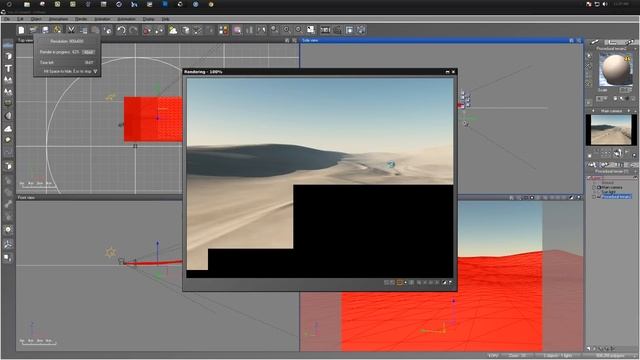Select the upper terrain mountain tool in left toolbar

(8, 80)
